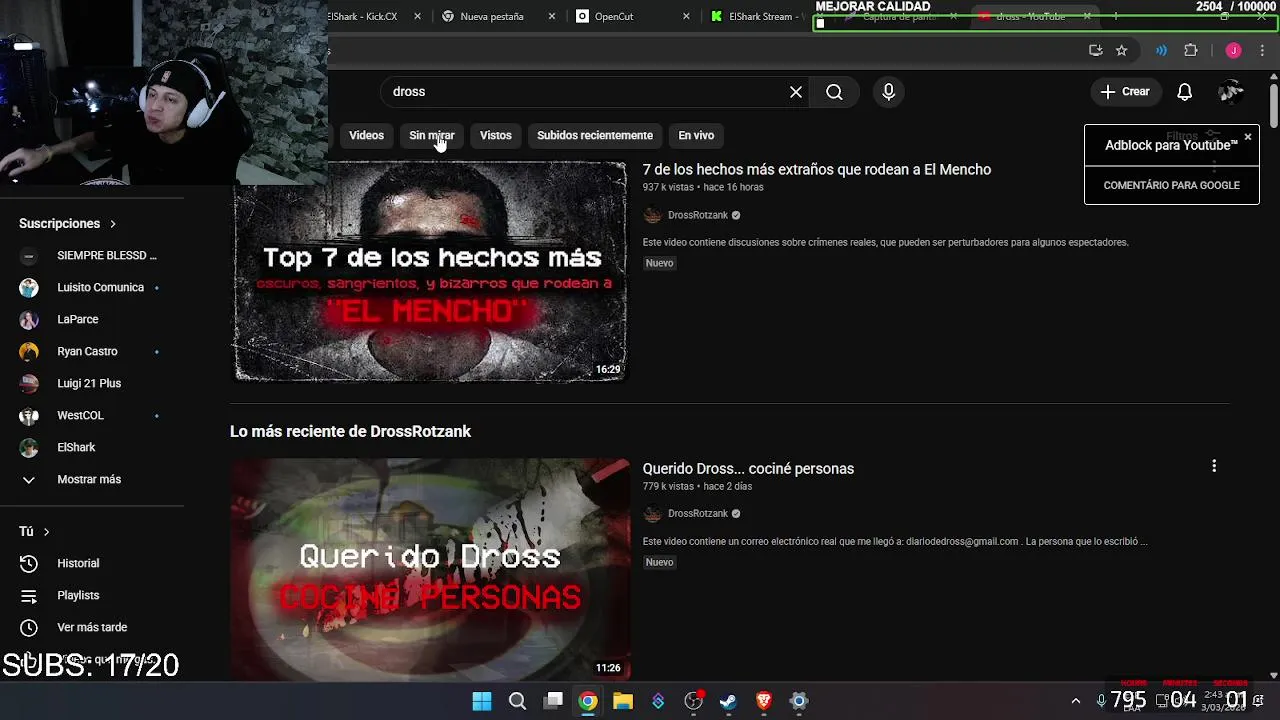
Task: Select the Videos filter chip
Action: pos(366,136)
